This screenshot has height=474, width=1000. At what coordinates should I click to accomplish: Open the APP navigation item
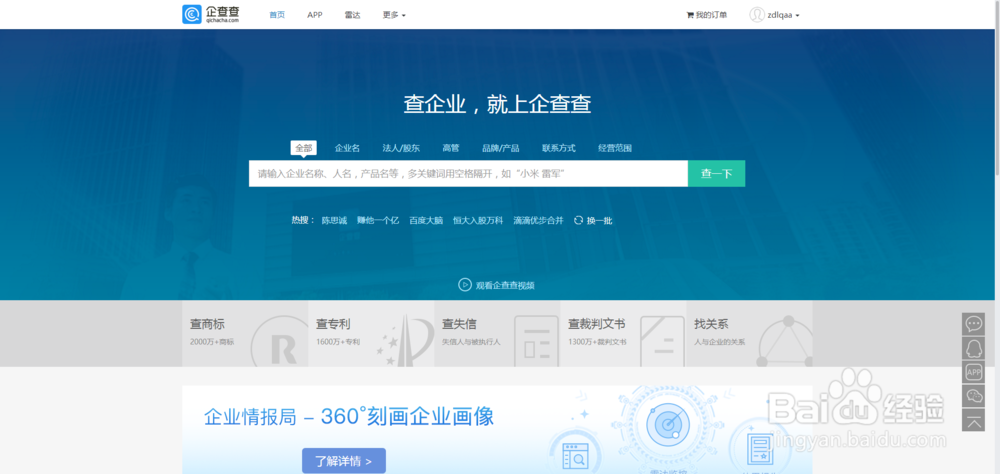(314, 15)
